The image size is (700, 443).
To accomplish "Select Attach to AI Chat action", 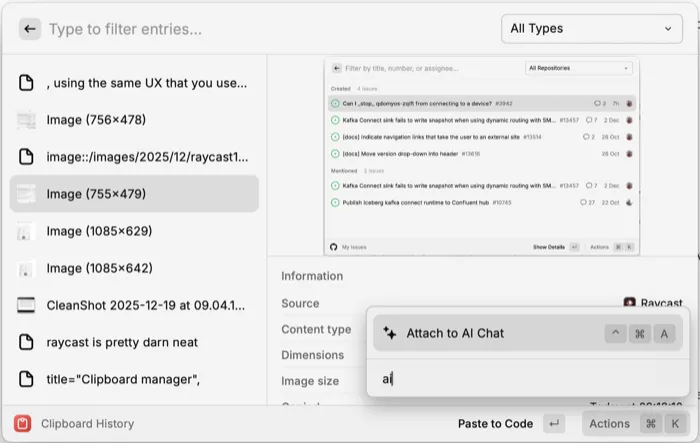I will (x=455, y=333).
